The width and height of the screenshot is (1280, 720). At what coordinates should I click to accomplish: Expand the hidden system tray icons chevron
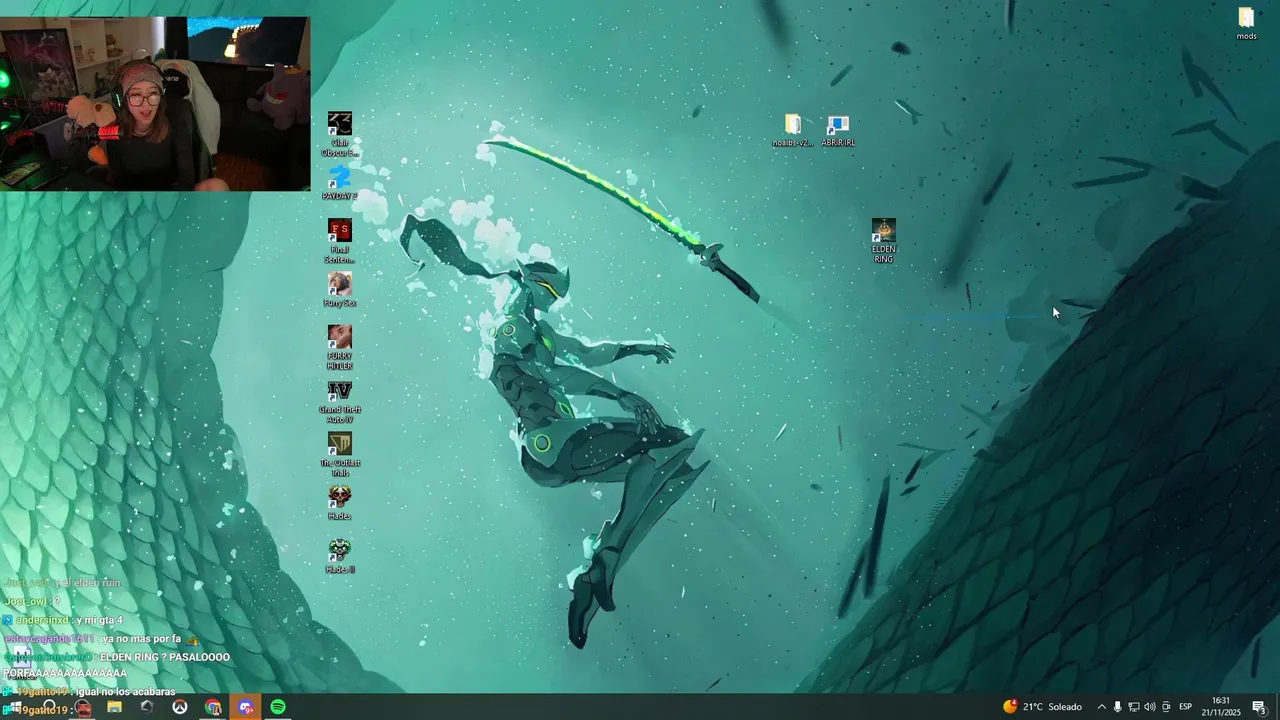point(1102,707)
